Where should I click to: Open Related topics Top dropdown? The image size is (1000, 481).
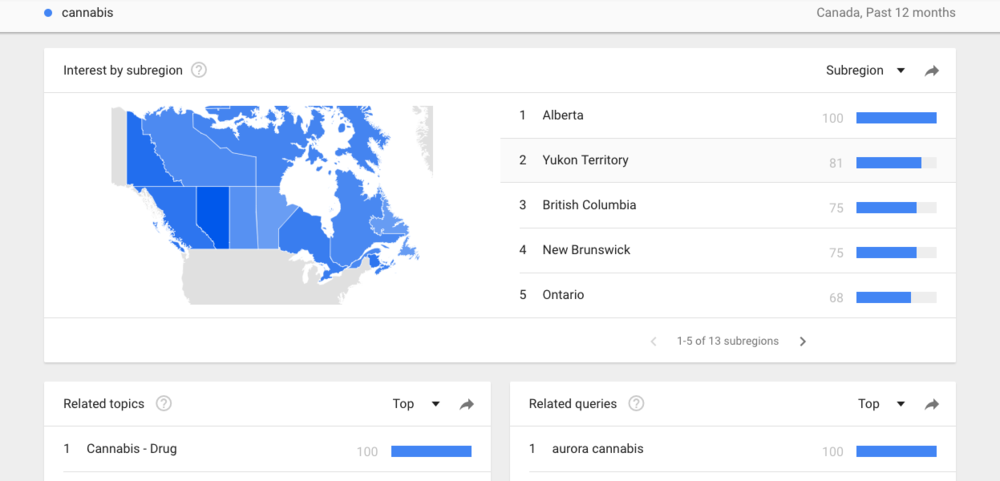coord(416,404)
